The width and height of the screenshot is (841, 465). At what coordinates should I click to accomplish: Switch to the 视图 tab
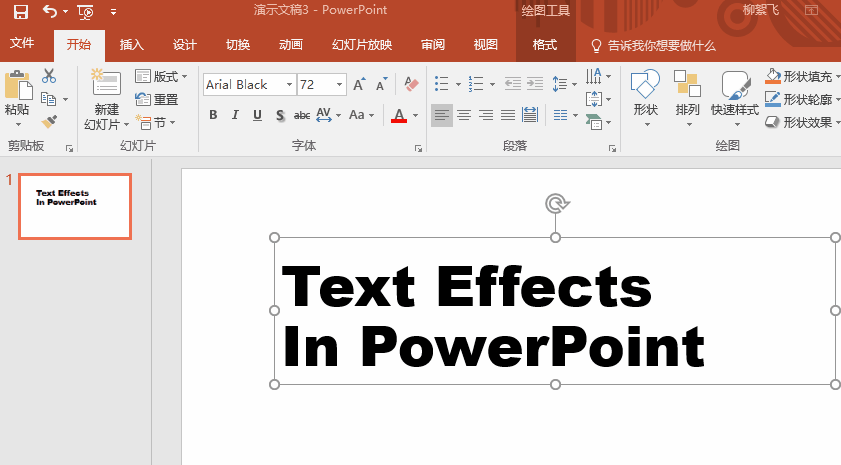pyautogui.click(x=485, y=45)
